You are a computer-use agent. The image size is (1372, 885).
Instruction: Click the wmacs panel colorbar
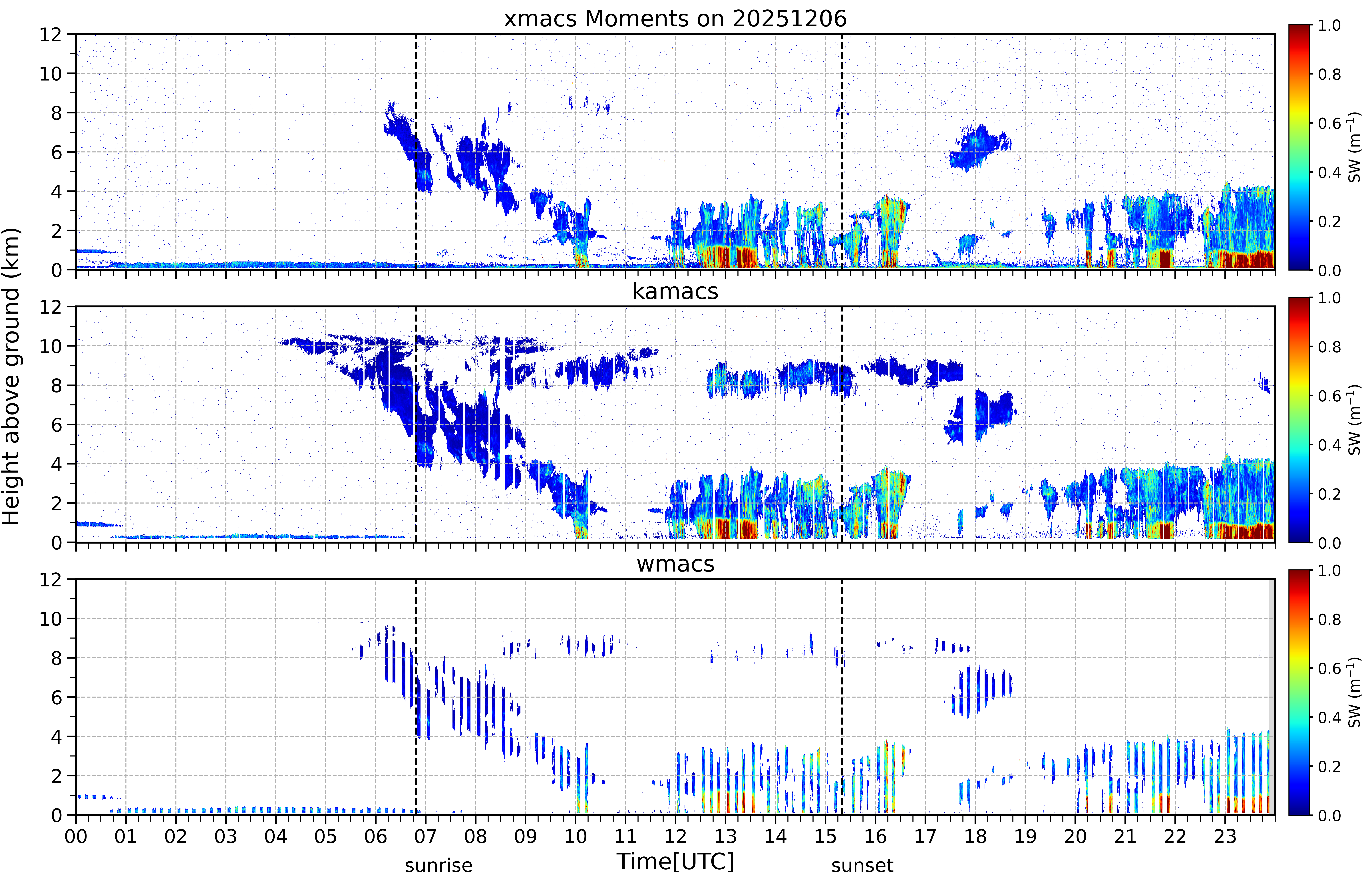tap(1299, 693)
